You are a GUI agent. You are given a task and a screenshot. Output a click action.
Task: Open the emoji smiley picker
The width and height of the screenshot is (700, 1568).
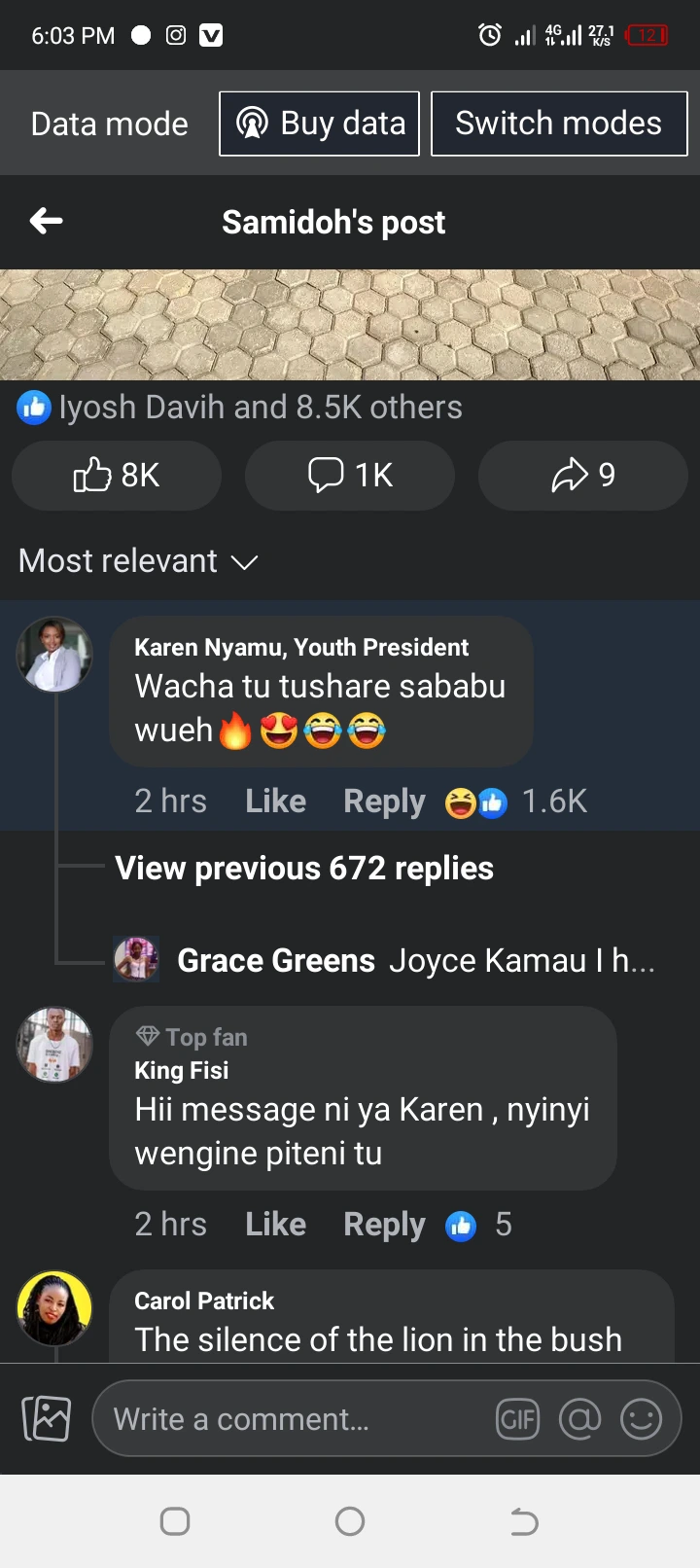[x=641, y=1420]
